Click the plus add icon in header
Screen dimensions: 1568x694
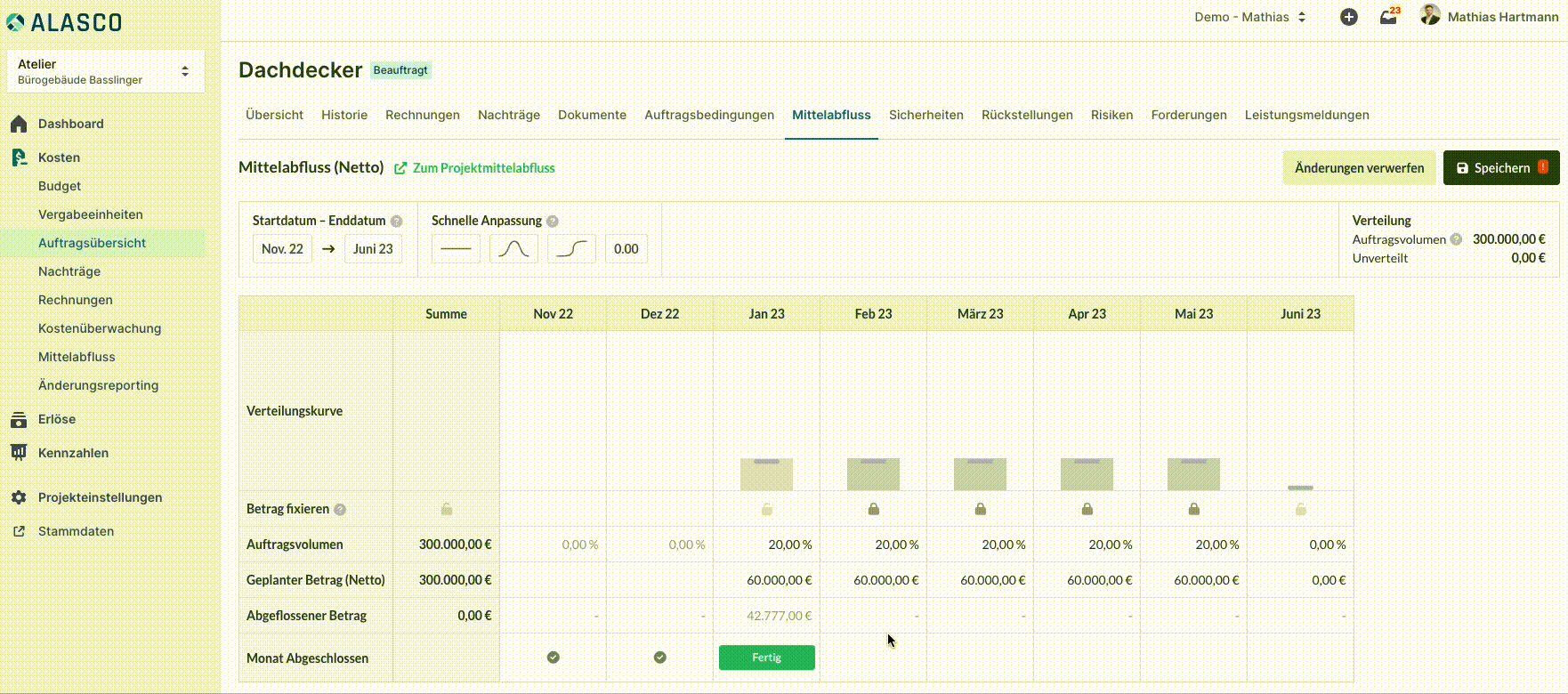(x=1349, y=17)
